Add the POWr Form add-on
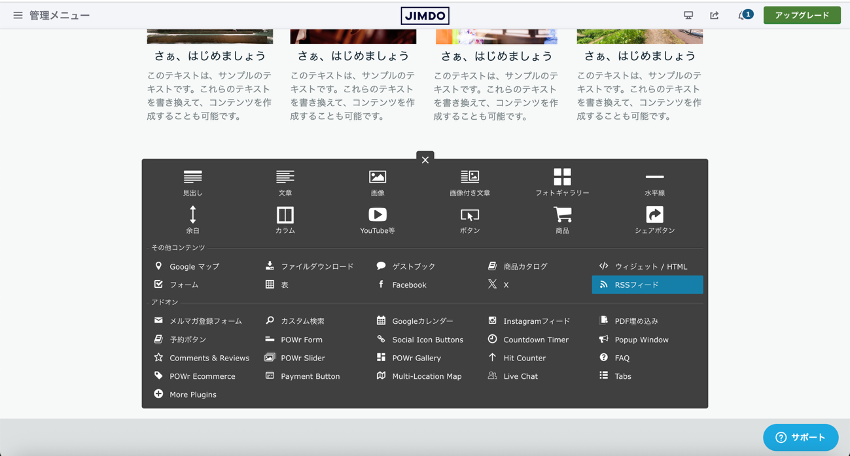 [x=293, y=339]
